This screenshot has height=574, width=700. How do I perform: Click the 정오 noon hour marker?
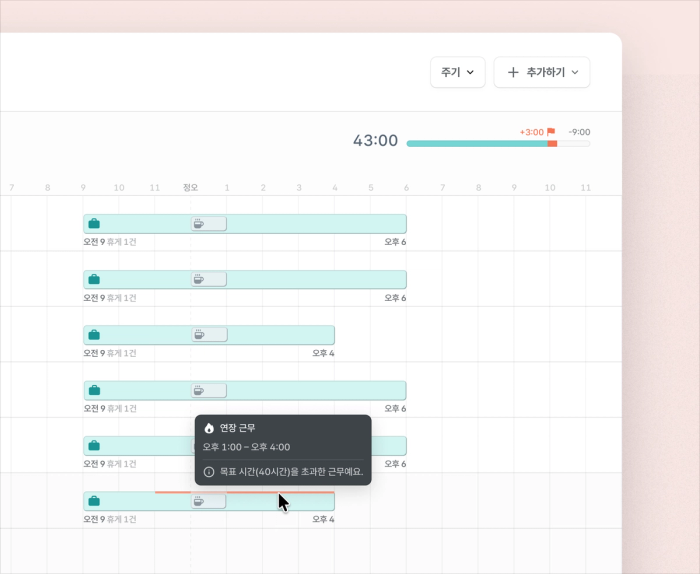pos(191,187)
